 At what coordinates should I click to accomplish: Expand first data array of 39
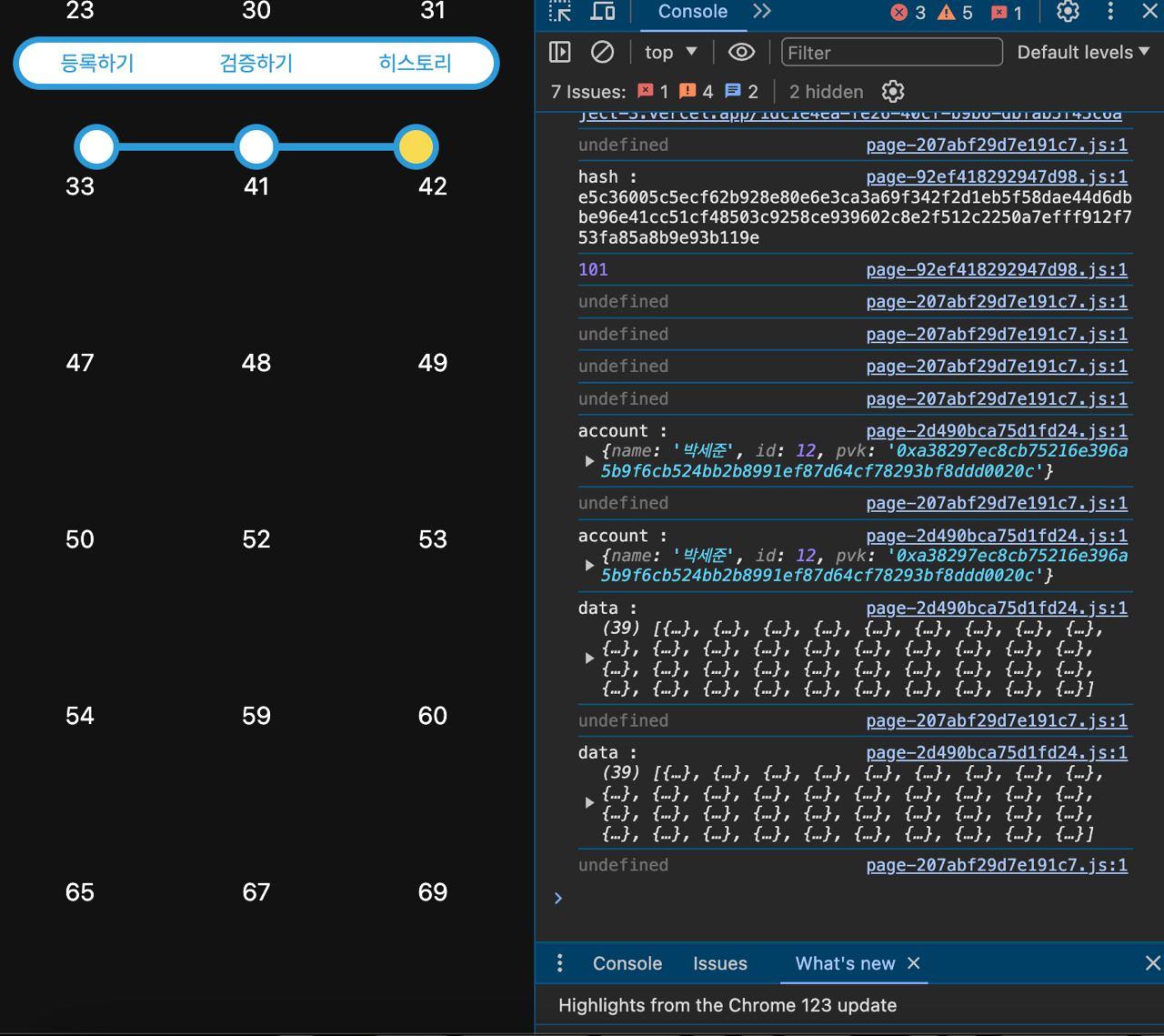[589, 659]
